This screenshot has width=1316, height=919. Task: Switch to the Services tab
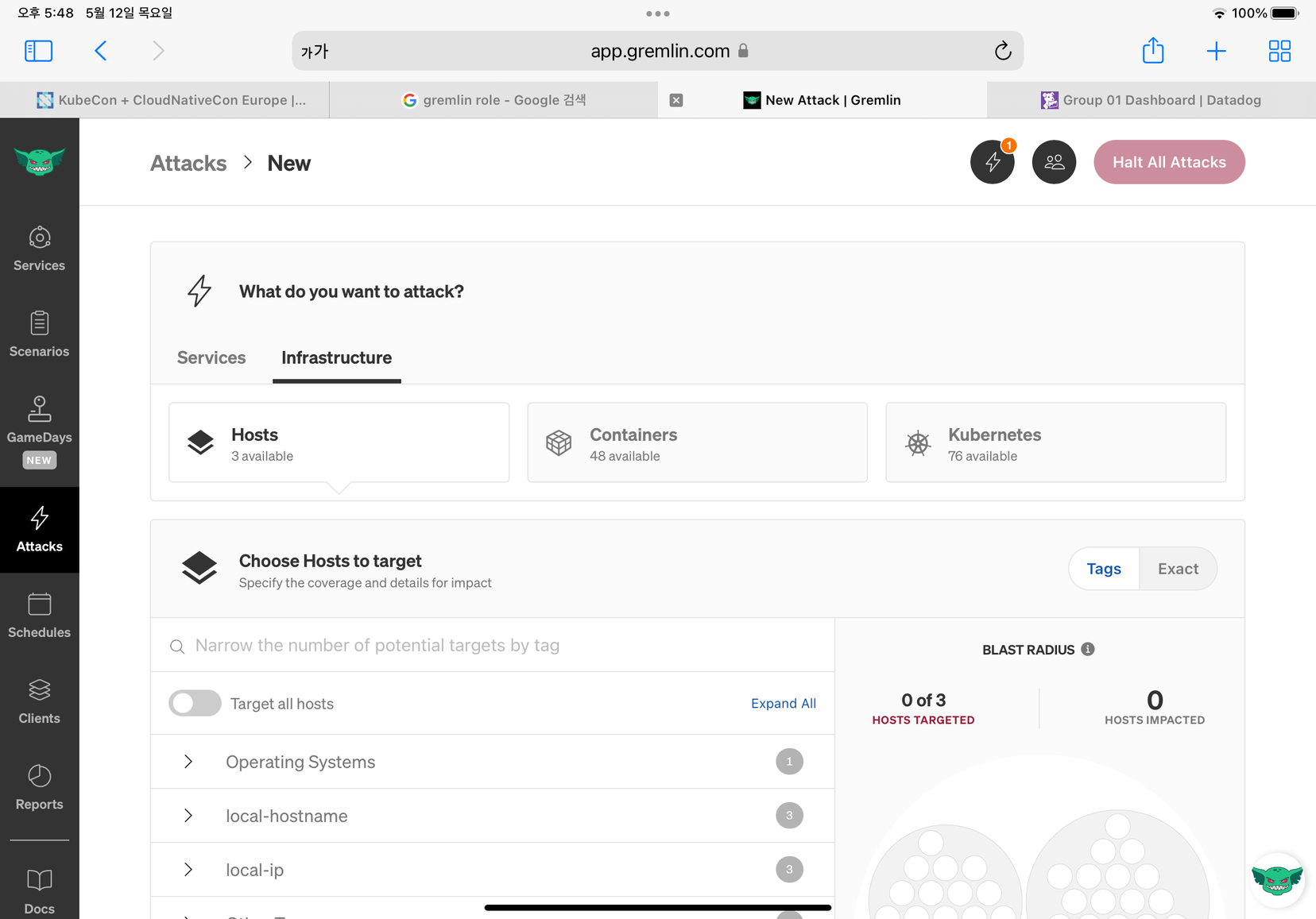click(211, 357)
